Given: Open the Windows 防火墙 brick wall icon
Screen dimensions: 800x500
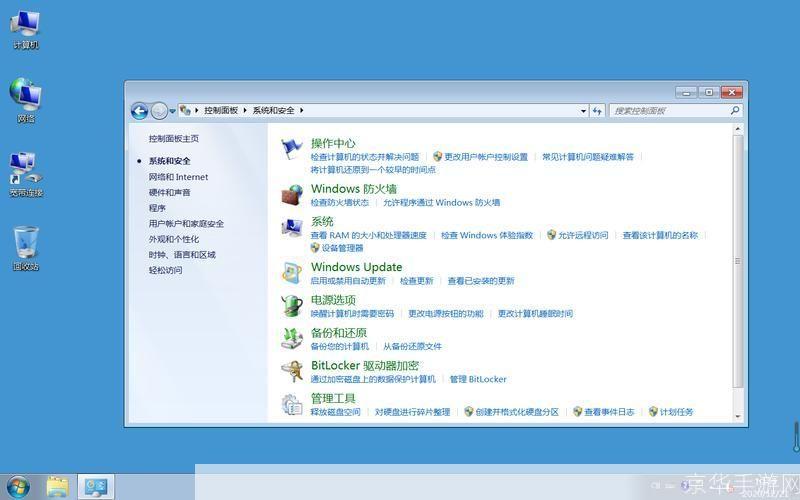Looking at the screenshot, I should (292, 195).
